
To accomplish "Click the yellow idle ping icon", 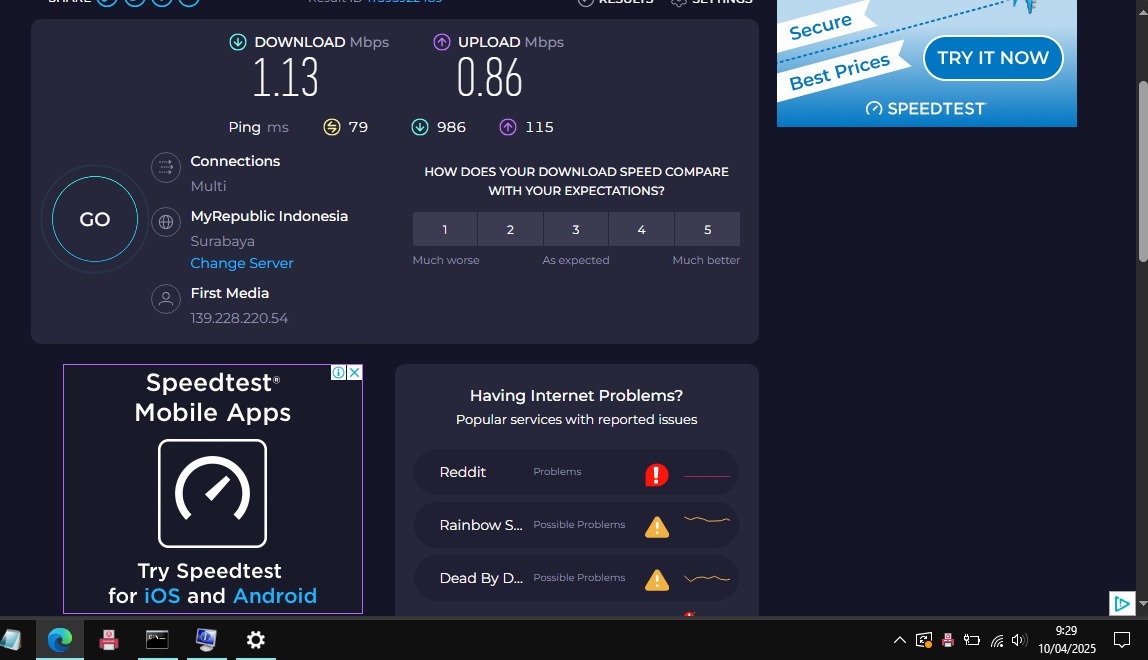I will click(332, 127).
